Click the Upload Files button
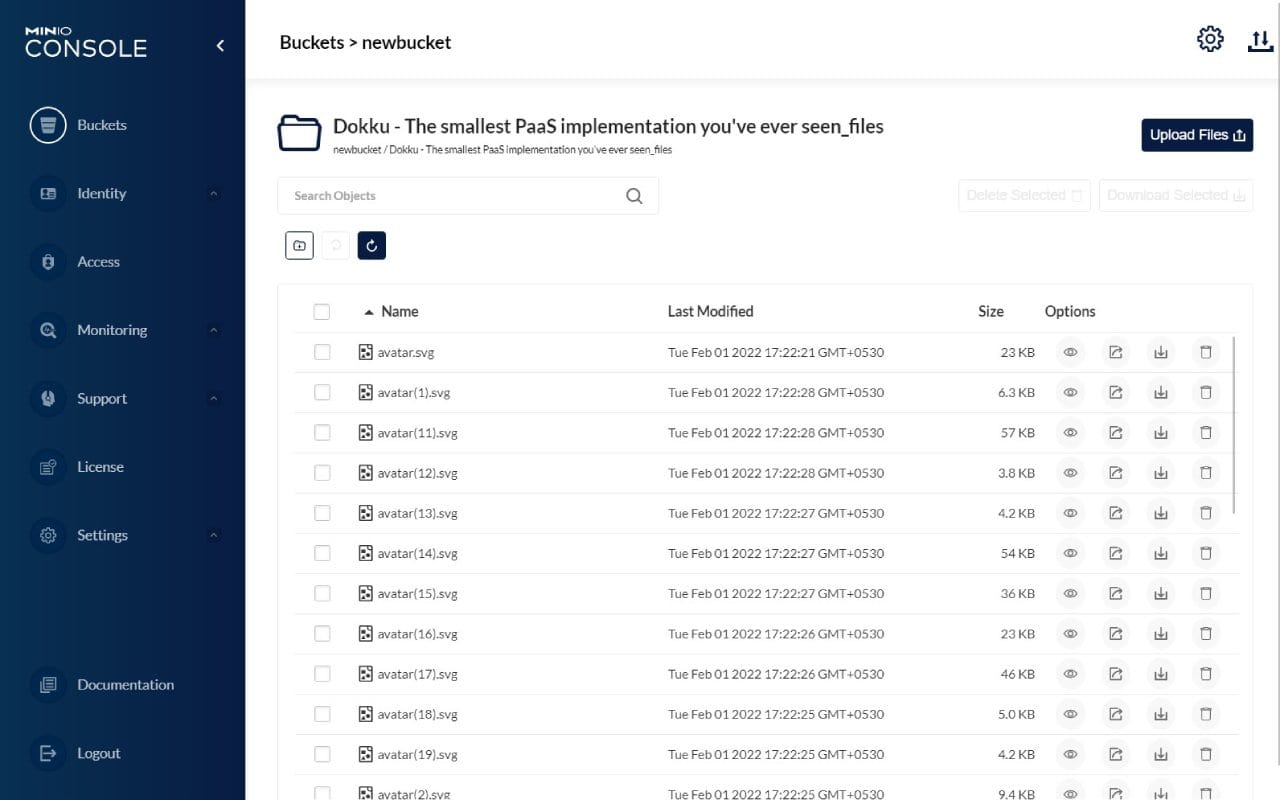This screenshot has height=800, width=1280. (1197, 134)
